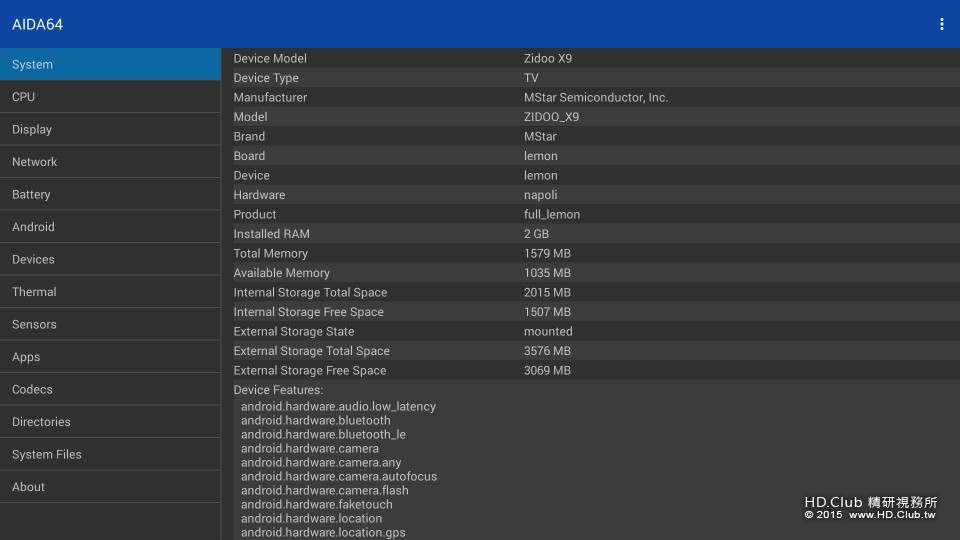Click the Device row label
The height and width of the screenshot is (540, 960).
click(252, 176)
